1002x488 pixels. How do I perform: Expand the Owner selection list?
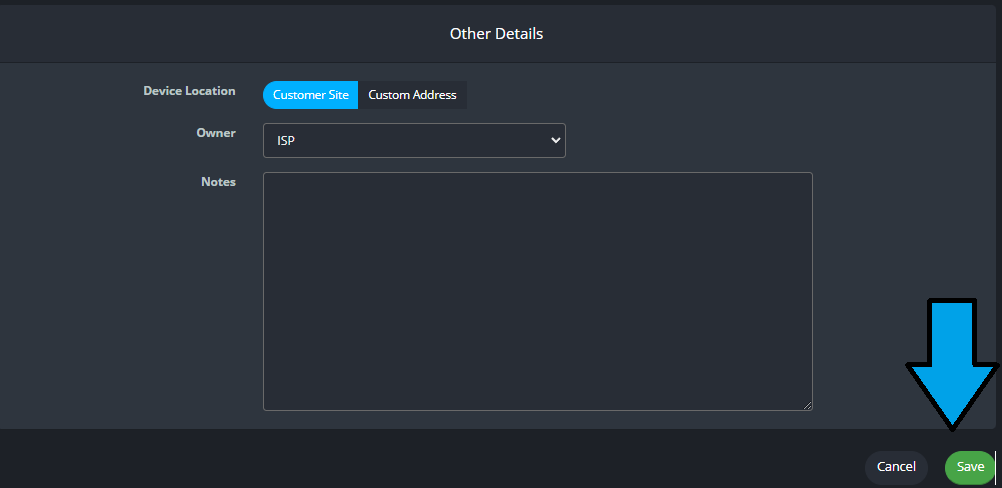point(414,141)
